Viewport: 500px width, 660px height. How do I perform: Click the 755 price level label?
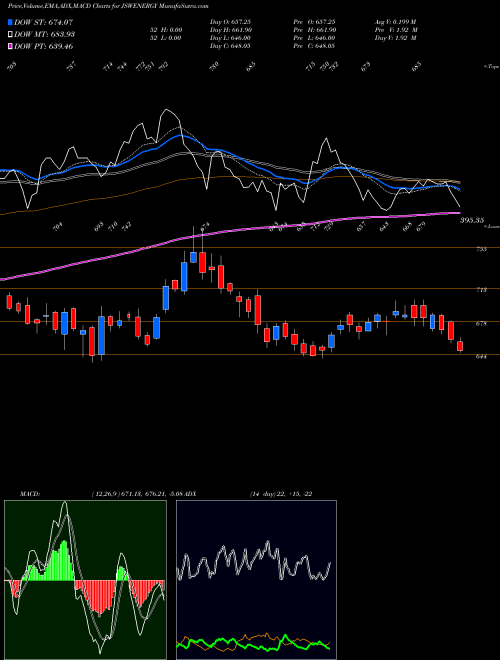(x=481, y=249)
